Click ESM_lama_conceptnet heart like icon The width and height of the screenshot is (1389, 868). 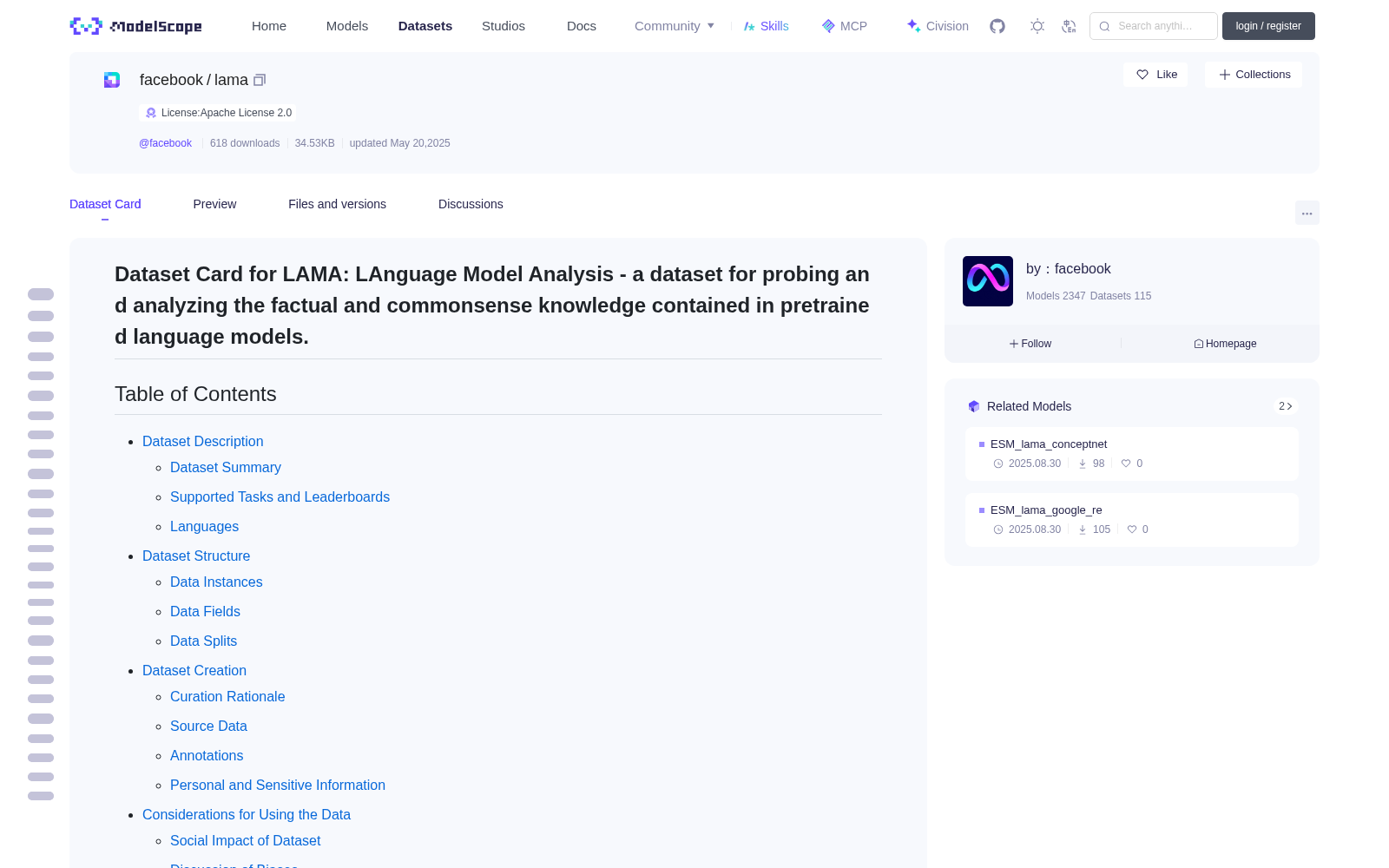click(x=1126, y=464)
